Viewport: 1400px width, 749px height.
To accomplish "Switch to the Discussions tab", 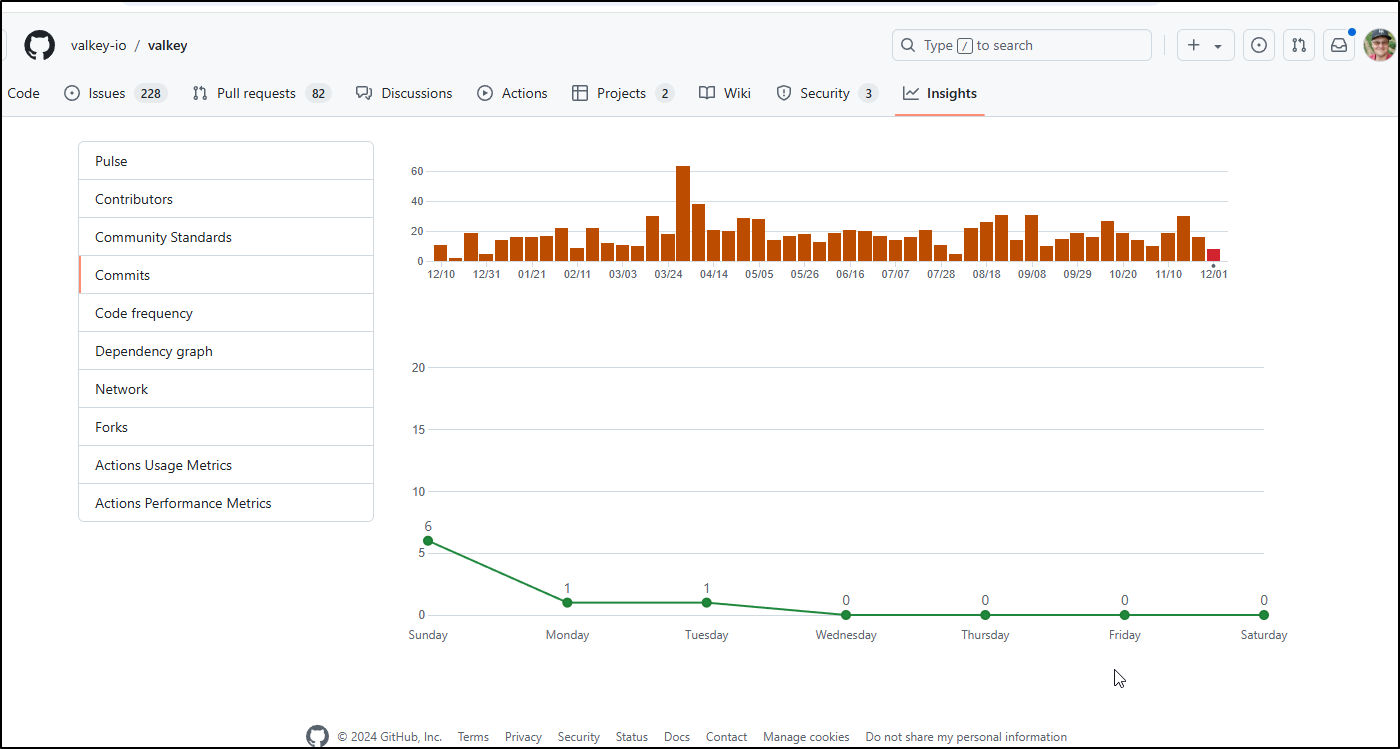I will [x=404, y=93].
